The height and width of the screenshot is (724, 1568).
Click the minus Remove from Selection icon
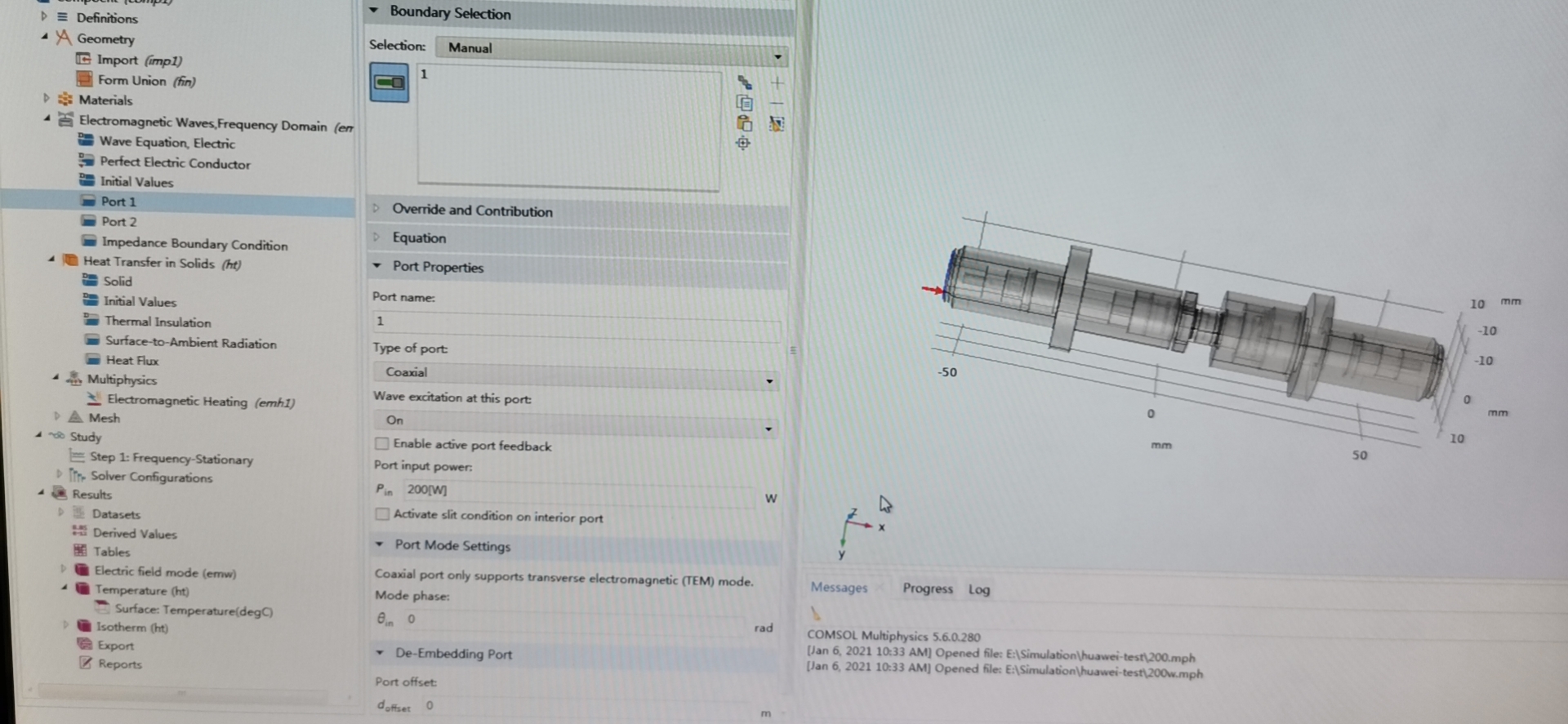(x=777, y=104)
